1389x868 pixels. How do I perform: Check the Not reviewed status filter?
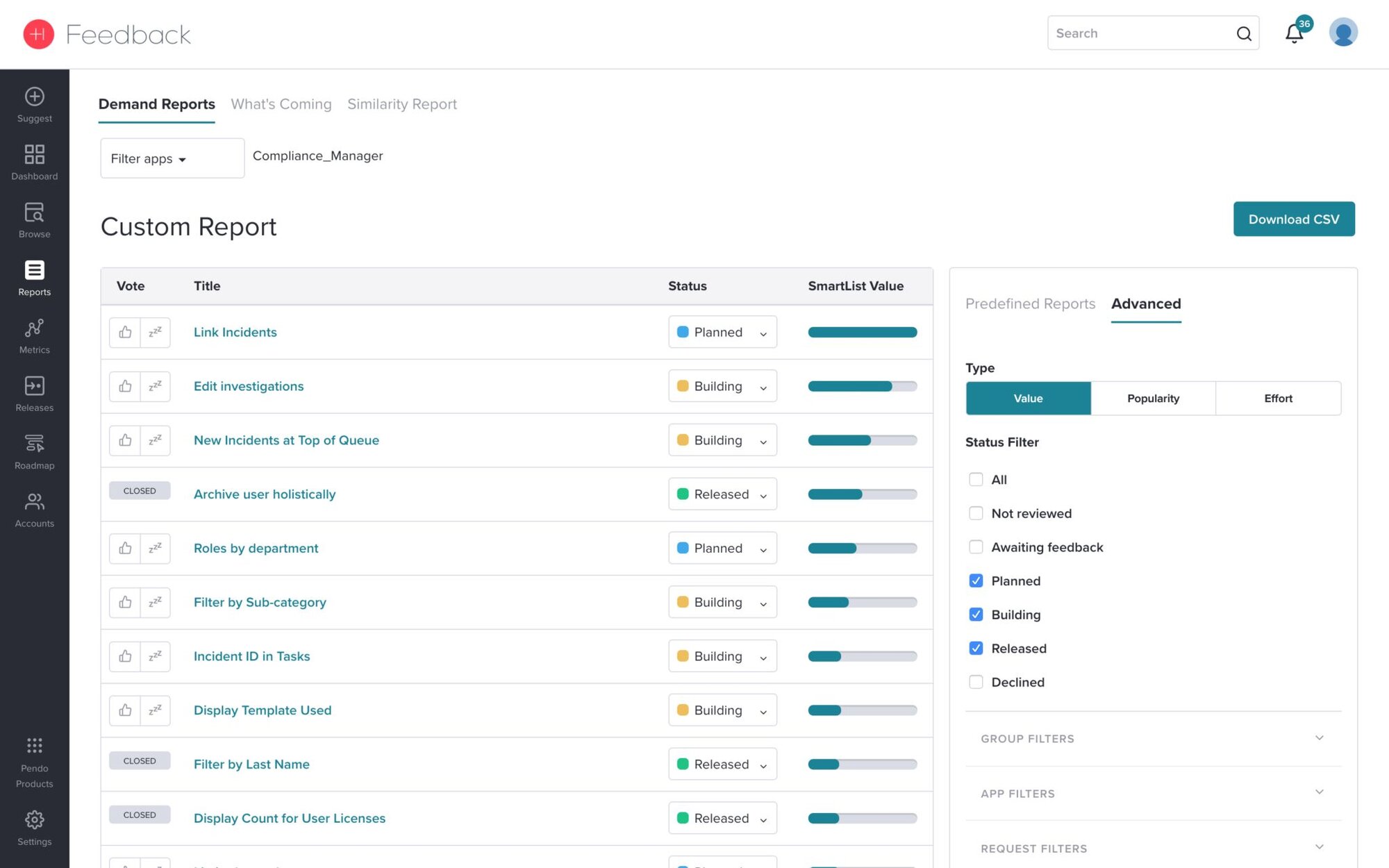[976, 513]
